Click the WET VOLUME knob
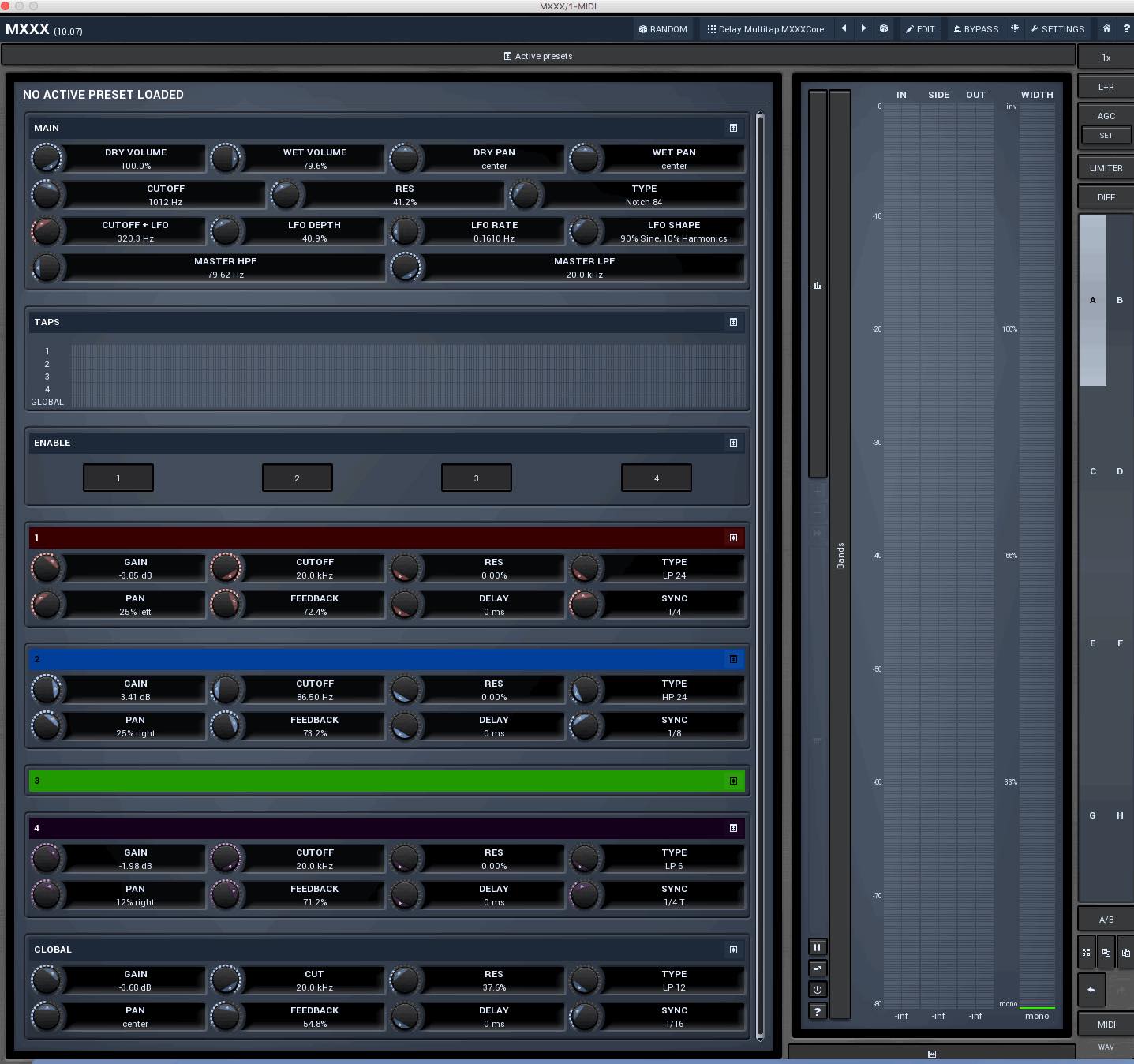The image size is (1134, 1064). 226,159
